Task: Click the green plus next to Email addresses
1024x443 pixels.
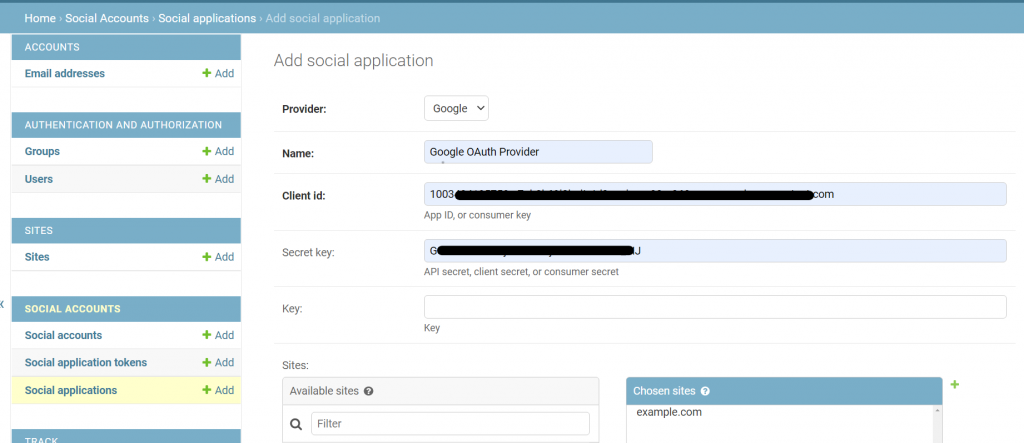Action: click(x=207, y=73)
